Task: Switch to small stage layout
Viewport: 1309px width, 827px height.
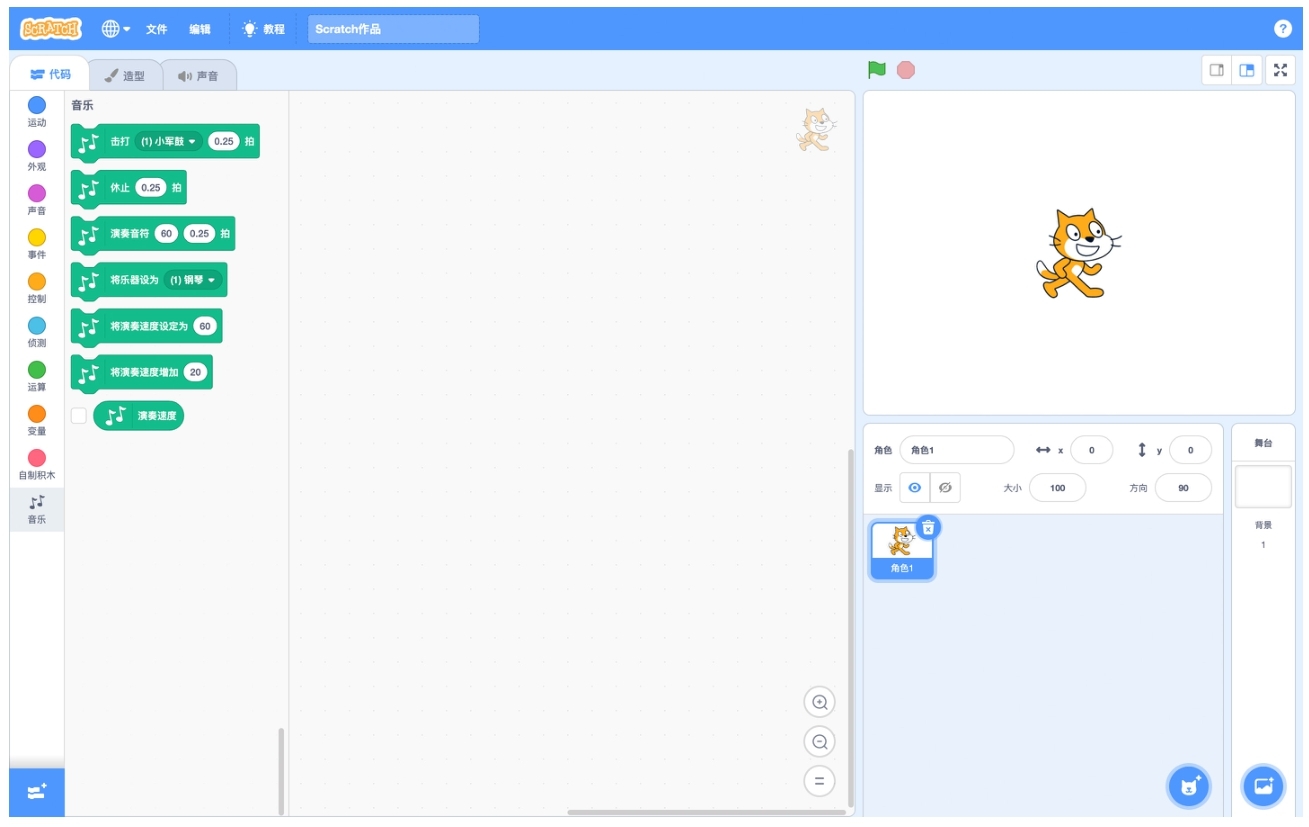Action: point(1217,70)
